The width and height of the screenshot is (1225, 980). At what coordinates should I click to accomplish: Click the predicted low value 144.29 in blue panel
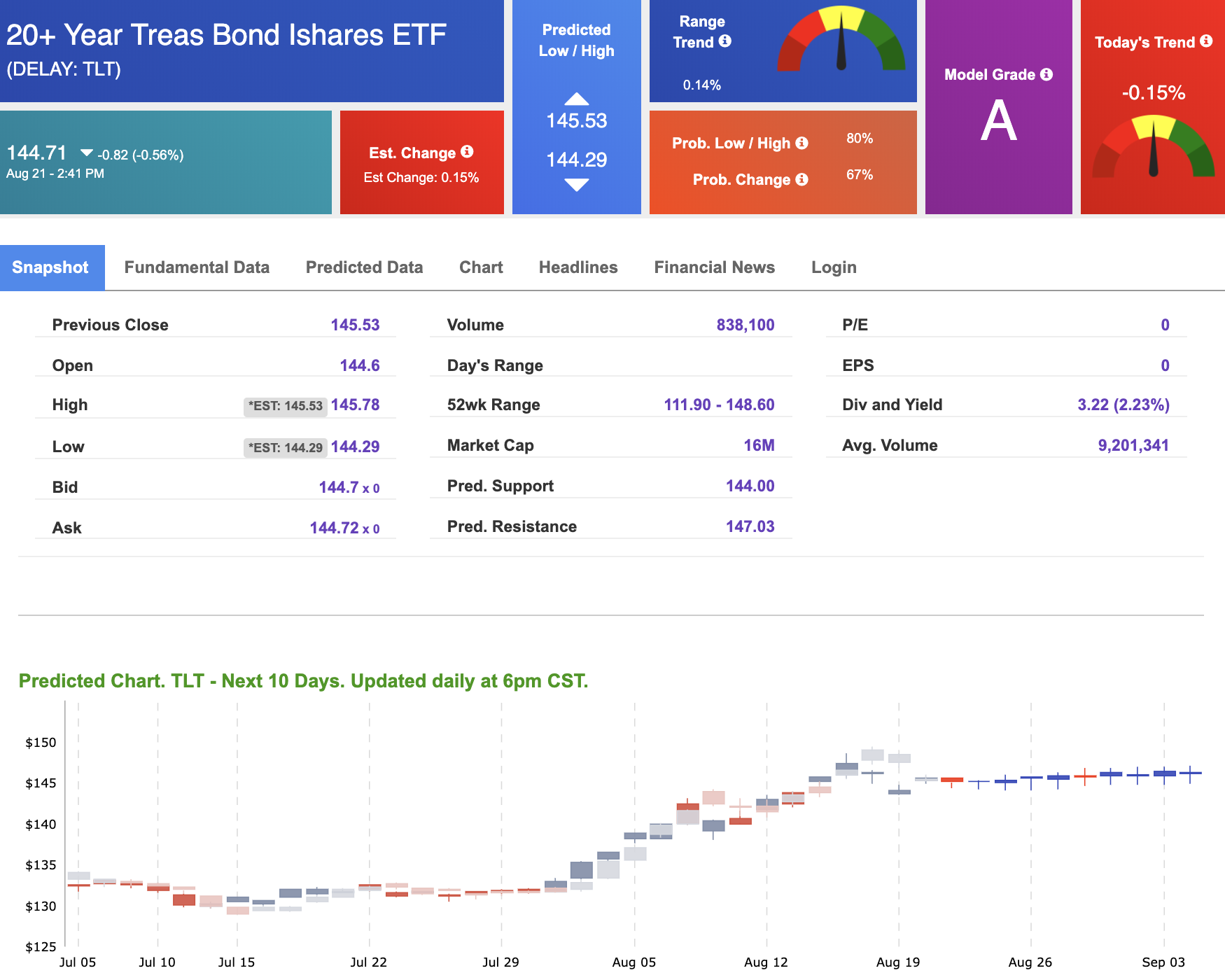[577, 160]
